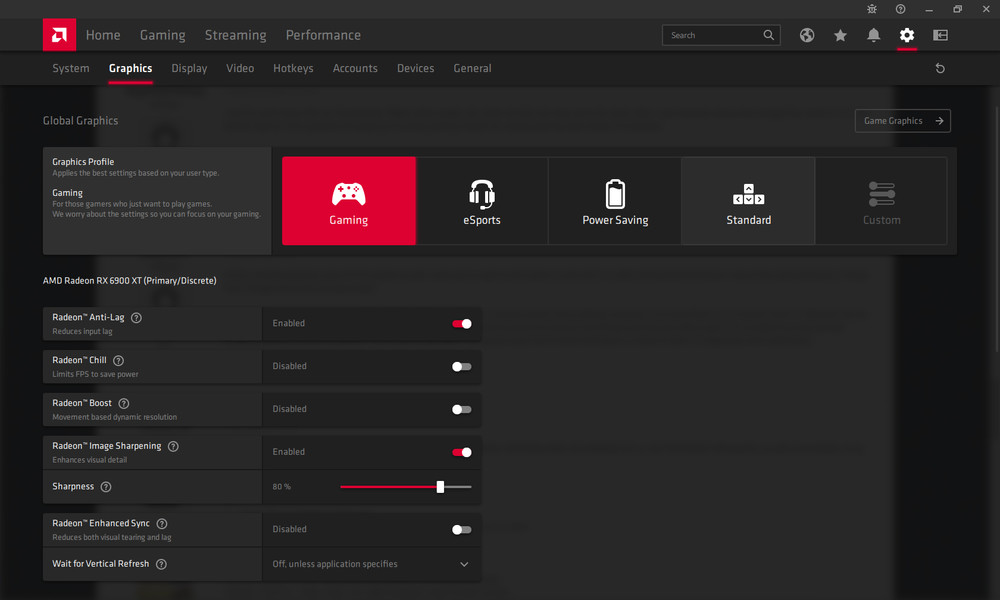Choose the Power Saving profile

pyautogui.click(x=615, y=201)
